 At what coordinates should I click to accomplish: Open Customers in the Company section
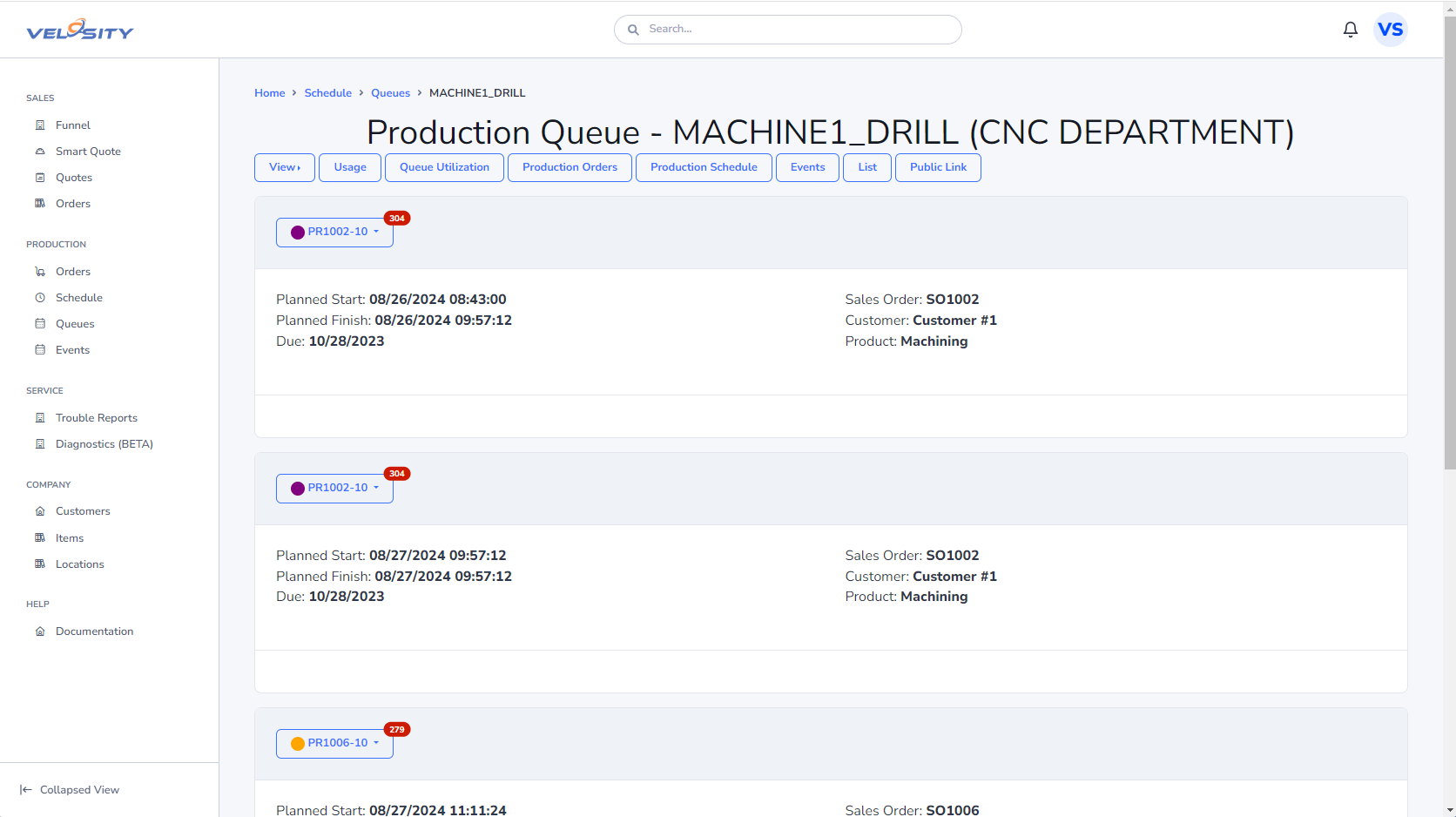point(83,511)
